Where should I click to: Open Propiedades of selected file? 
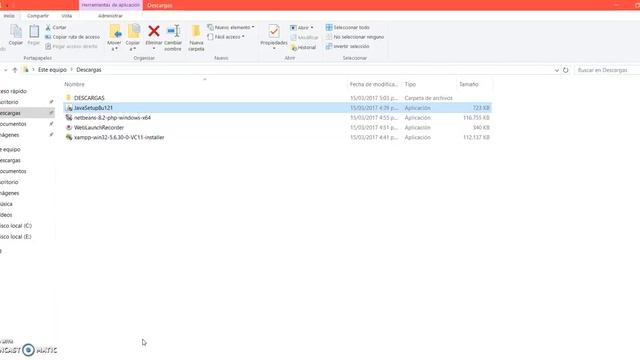pos(274,36)
